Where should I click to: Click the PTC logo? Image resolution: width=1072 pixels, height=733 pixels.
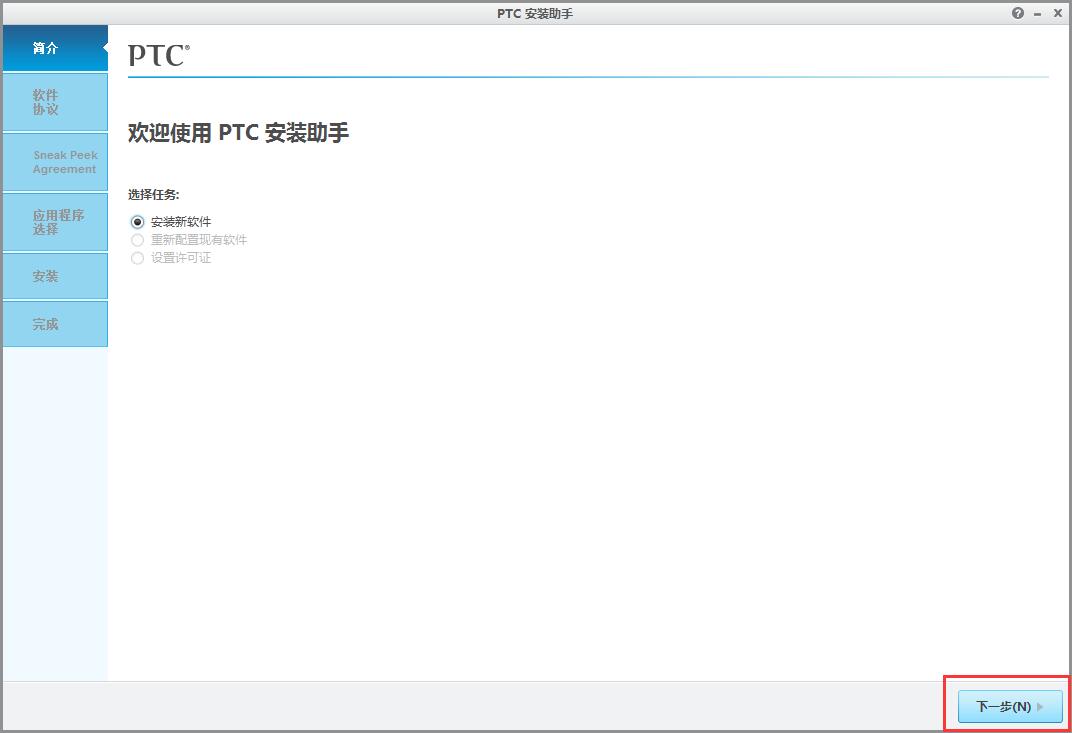pyautogui.click(x=159, y=55)
